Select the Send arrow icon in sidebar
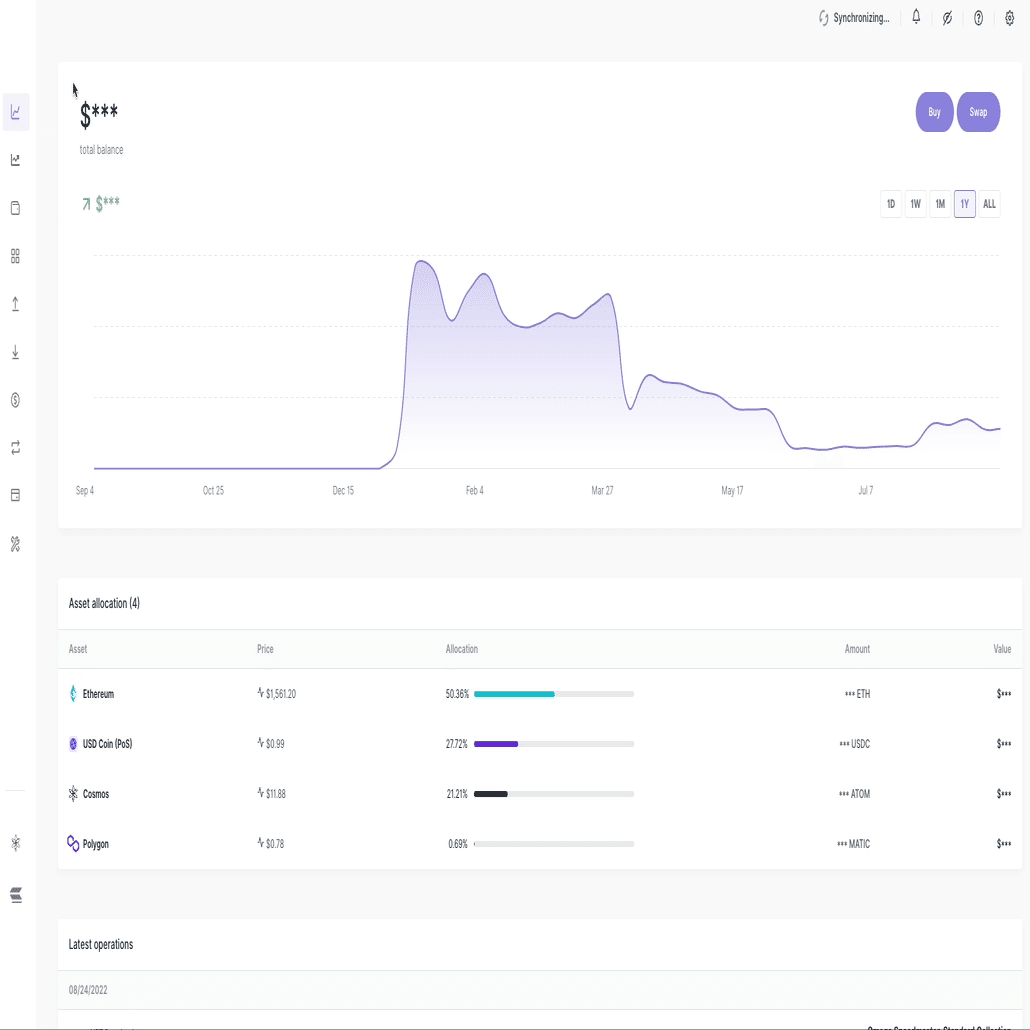The width and height of the screenshot is (1030, 1030). click(x=15, y=304)
